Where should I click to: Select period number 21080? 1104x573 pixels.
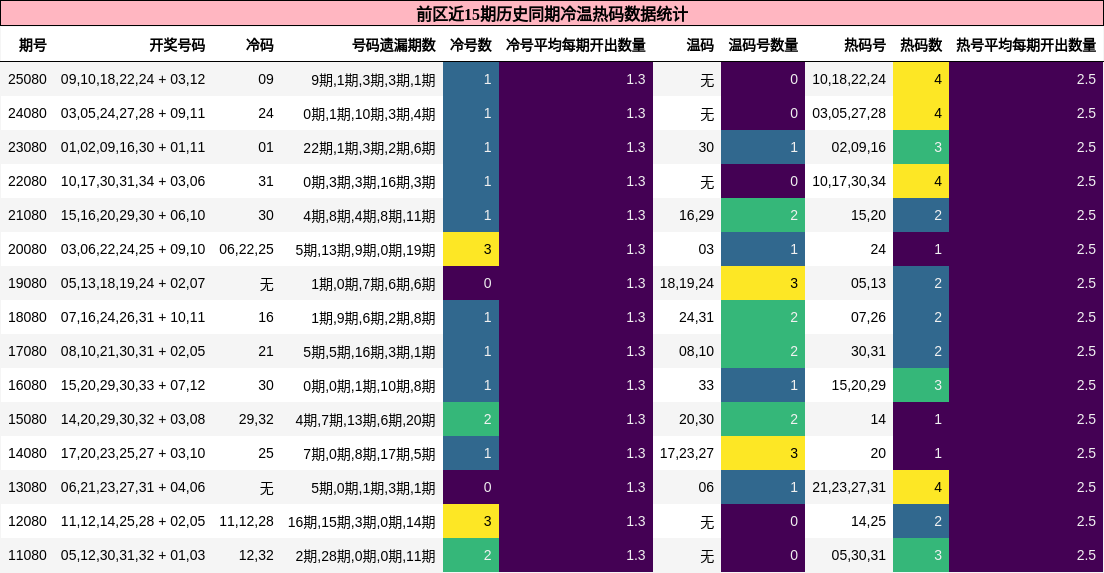[27, 215]
